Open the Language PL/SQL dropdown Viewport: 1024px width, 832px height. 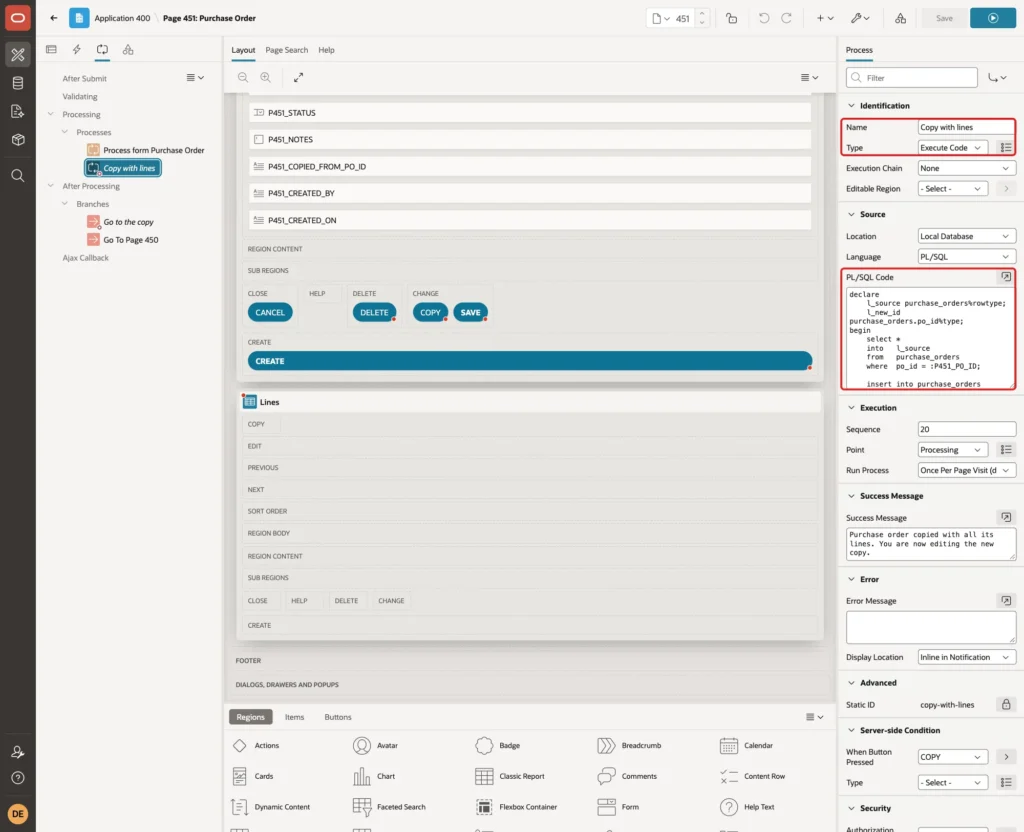pos(966,257)
